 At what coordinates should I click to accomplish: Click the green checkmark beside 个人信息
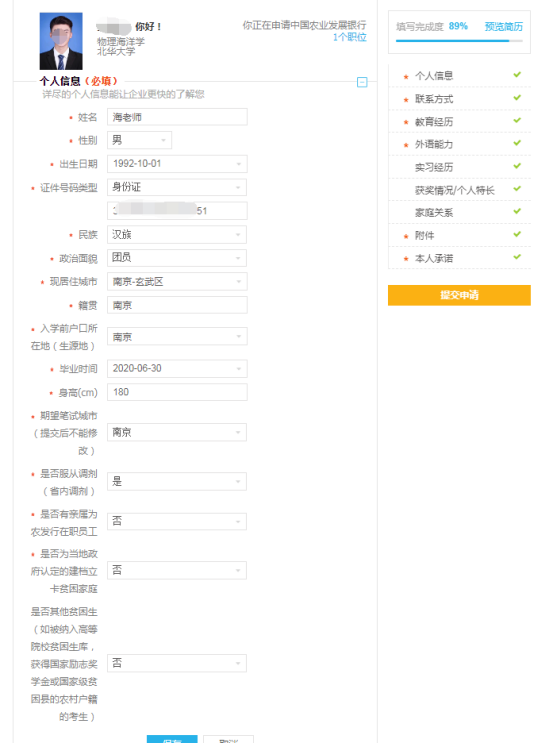coord(517,74)
